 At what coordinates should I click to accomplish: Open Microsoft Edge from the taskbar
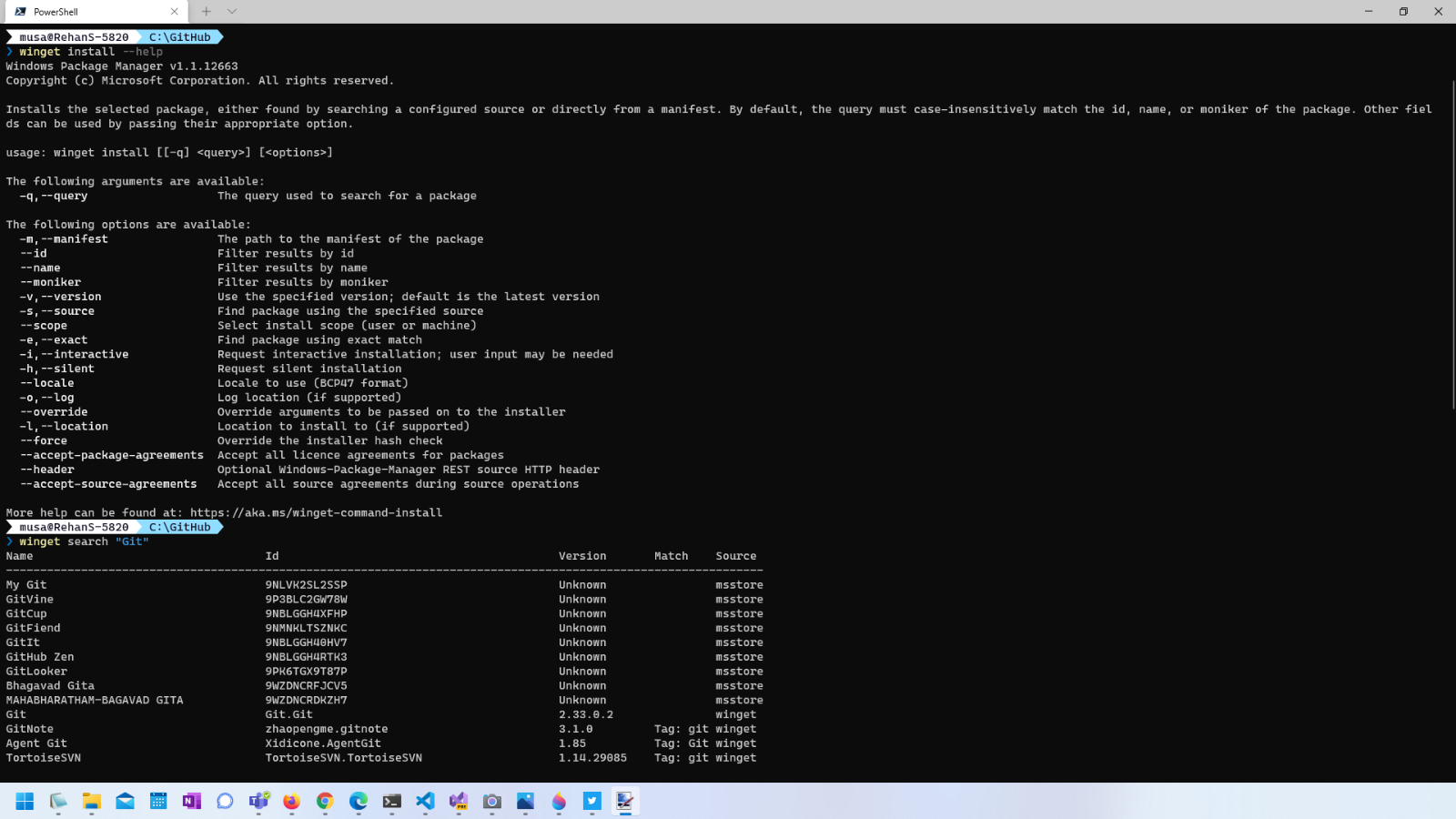tap(359, 801)
